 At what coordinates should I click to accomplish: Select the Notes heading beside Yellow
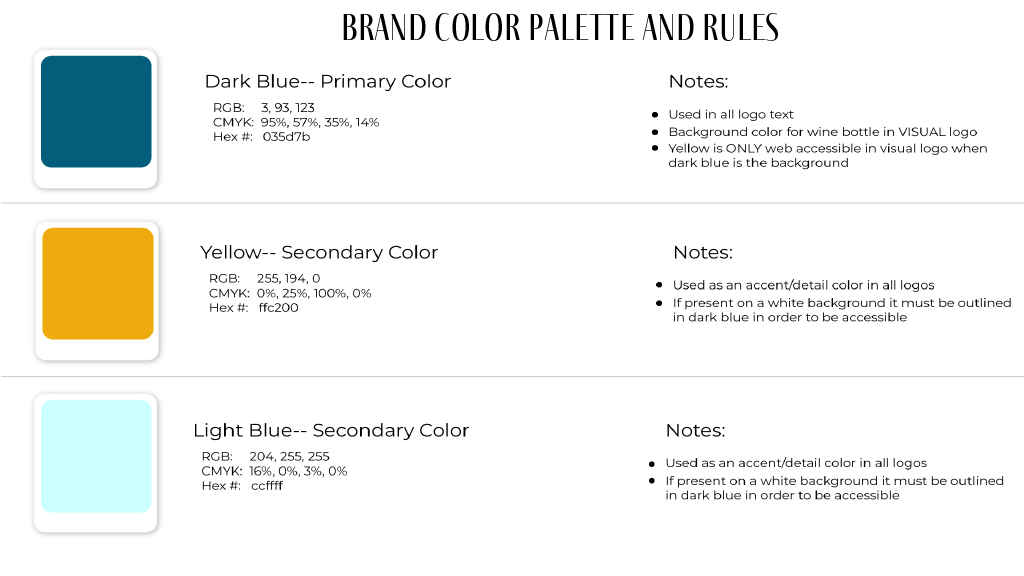coord(703,253)
